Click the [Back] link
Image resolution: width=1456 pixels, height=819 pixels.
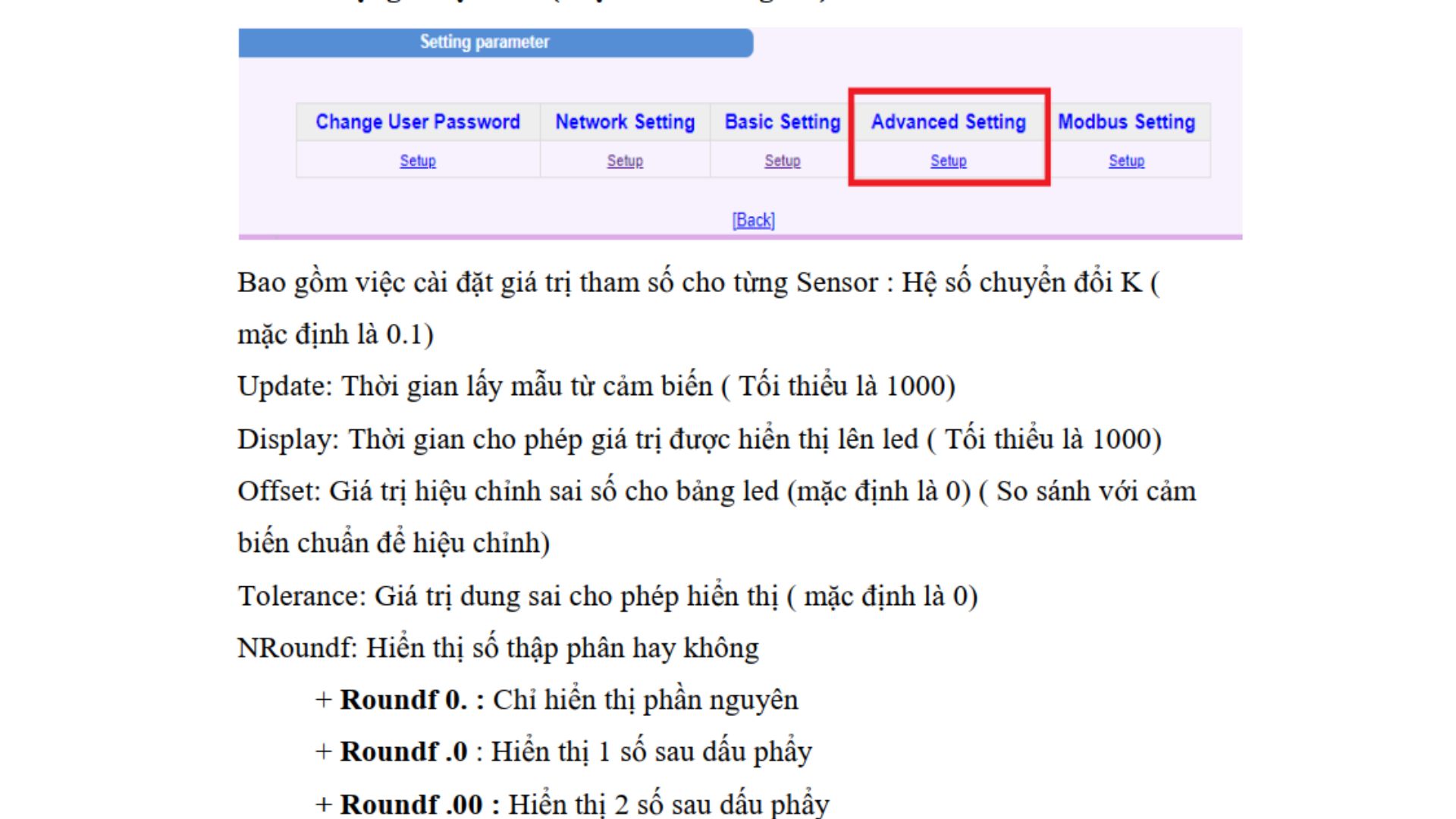point(753,221)
